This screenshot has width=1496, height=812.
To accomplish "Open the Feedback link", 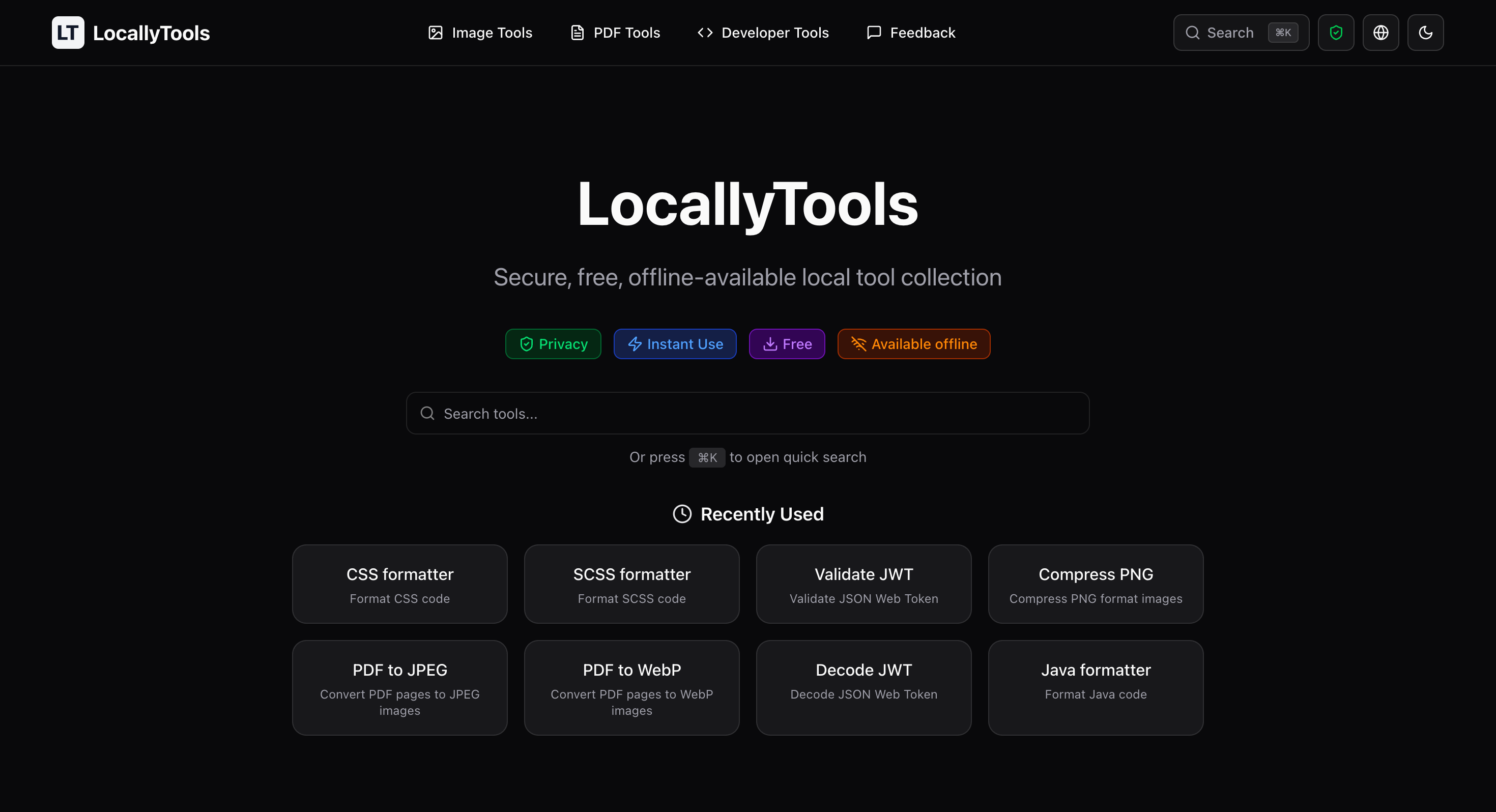I will tap(911, 33).
